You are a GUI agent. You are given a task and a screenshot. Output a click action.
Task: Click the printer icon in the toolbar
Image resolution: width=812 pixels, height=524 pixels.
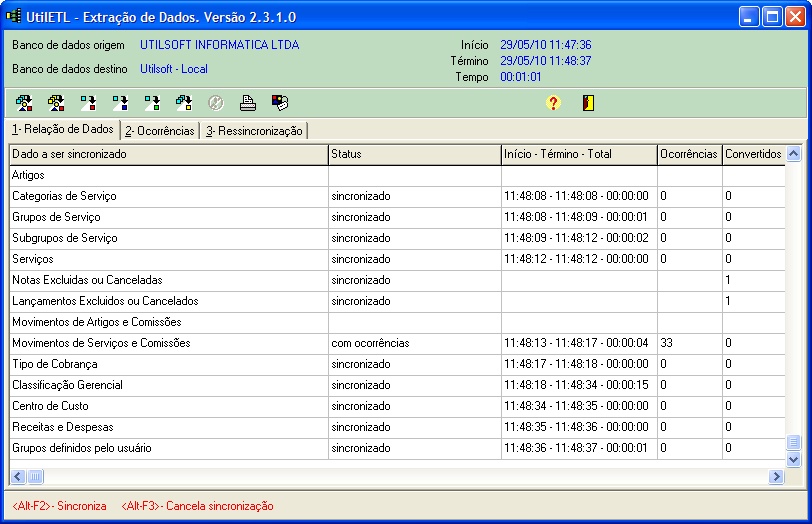click(248, 103)
